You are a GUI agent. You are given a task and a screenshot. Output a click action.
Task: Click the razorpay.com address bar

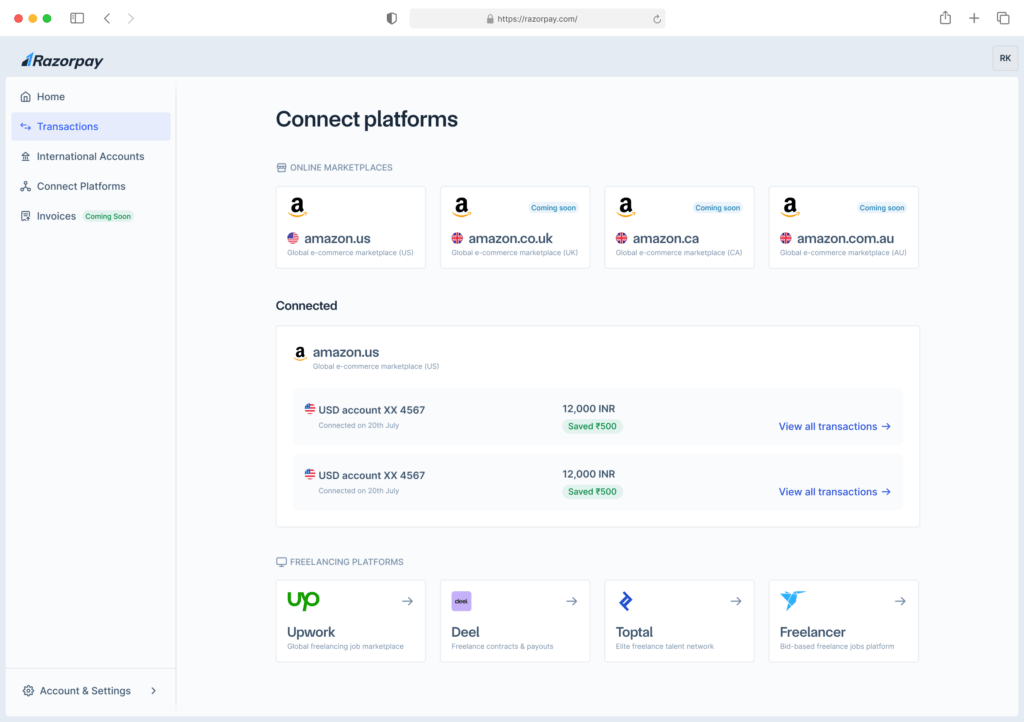click(537, 19)
